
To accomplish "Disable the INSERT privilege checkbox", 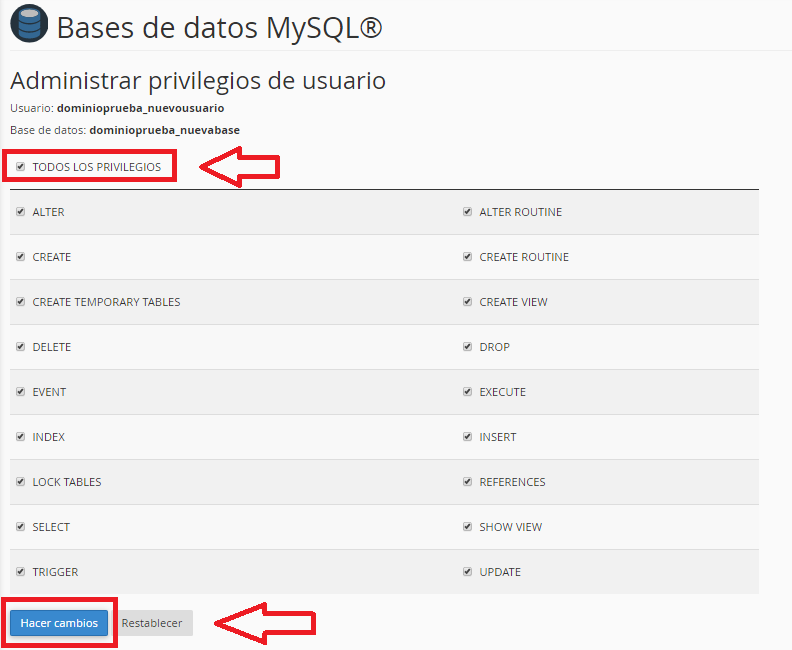I will (x=467, y=436).
